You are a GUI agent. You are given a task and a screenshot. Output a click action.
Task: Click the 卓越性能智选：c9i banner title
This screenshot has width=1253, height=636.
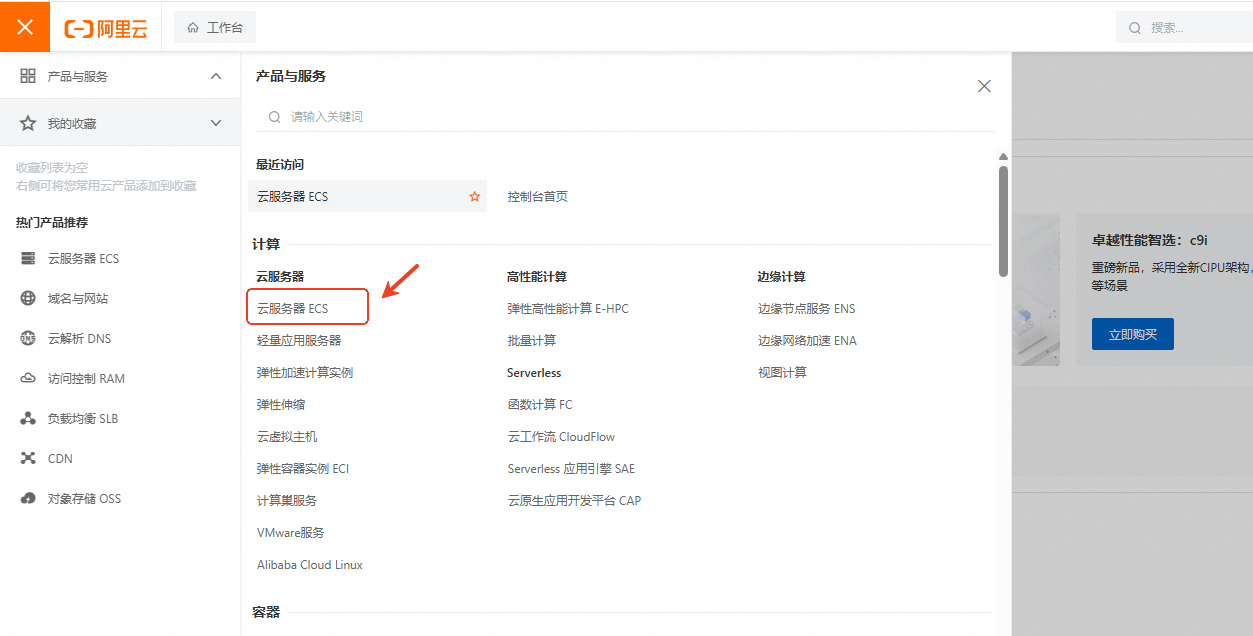pos(1150,240)
